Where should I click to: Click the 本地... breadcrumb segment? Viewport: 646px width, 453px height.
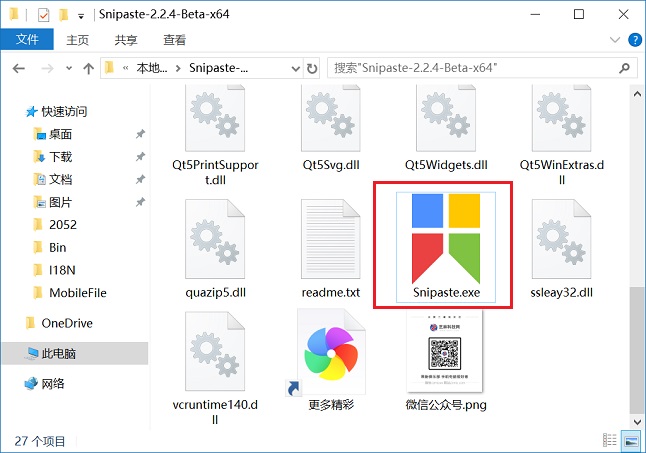tap(152, 68)
